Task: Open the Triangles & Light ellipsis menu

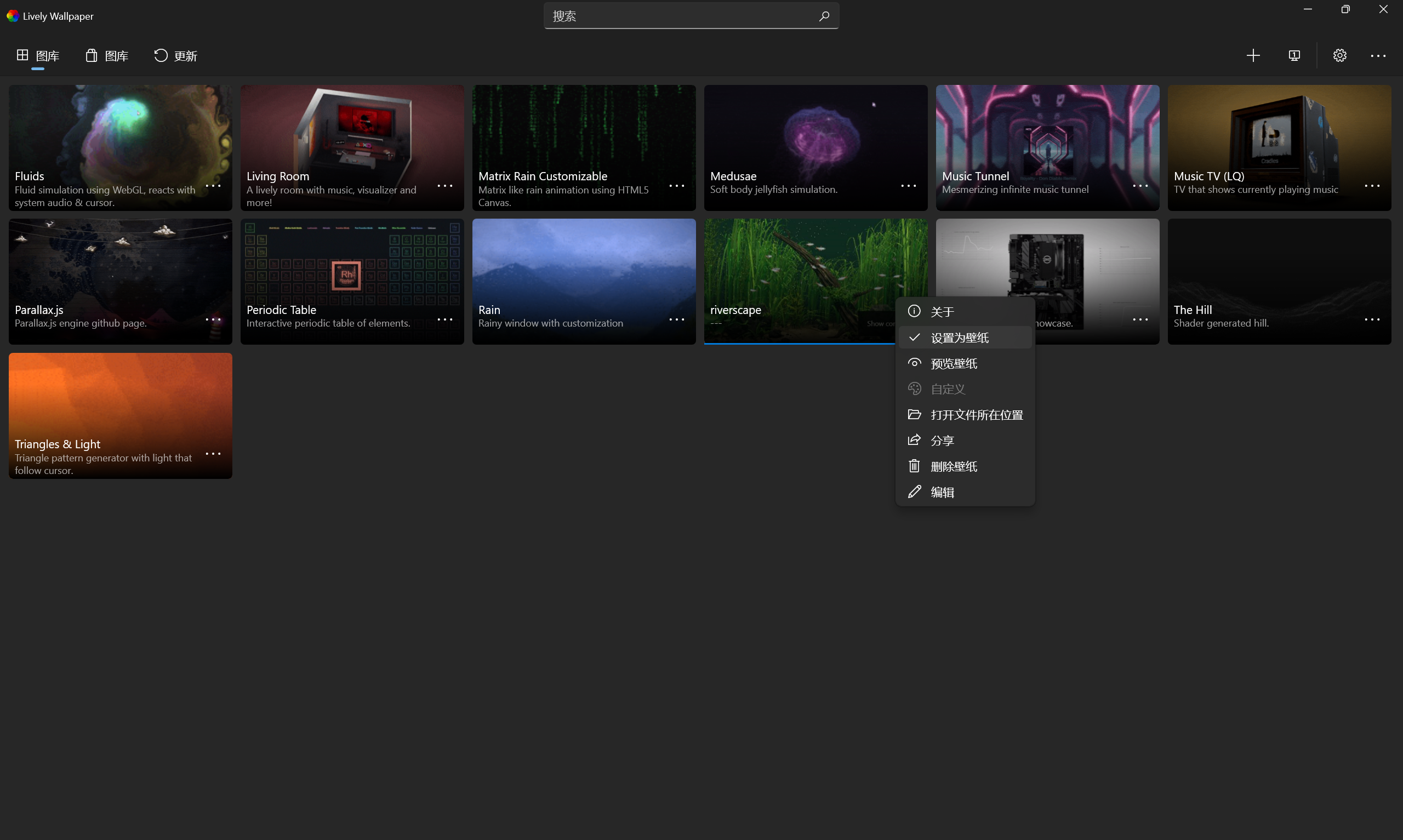Action: (x=213, y=453)
